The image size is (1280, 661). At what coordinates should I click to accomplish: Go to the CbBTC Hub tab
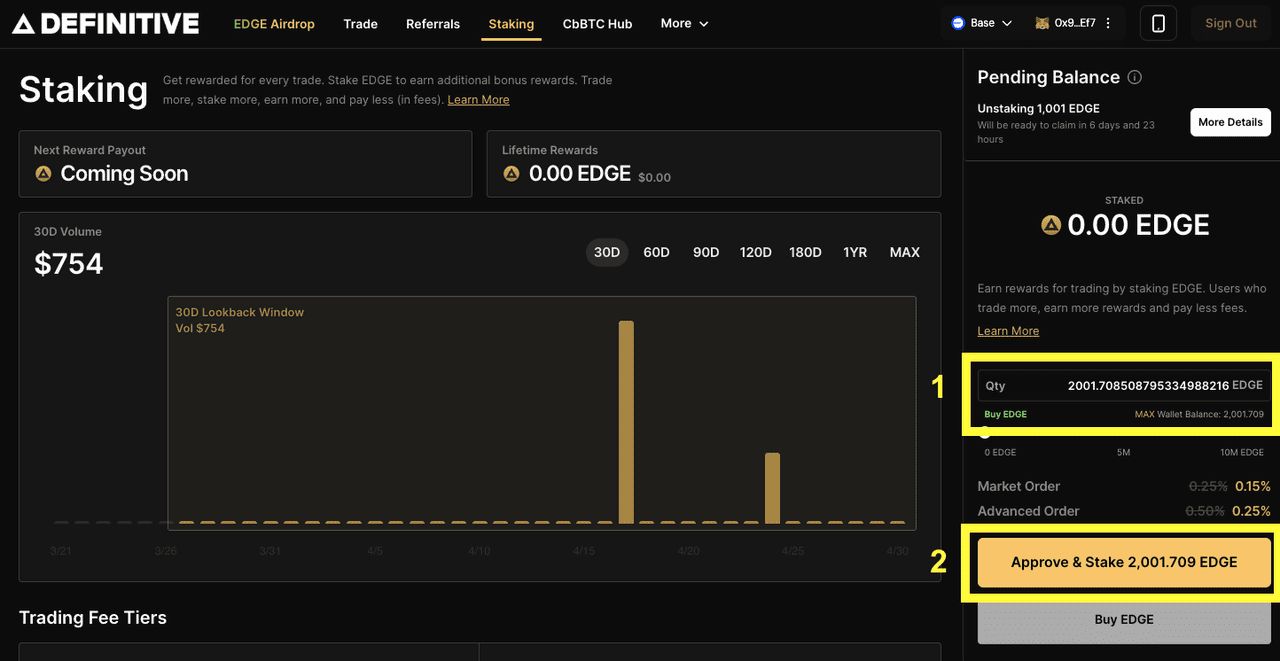pos(597,24)
